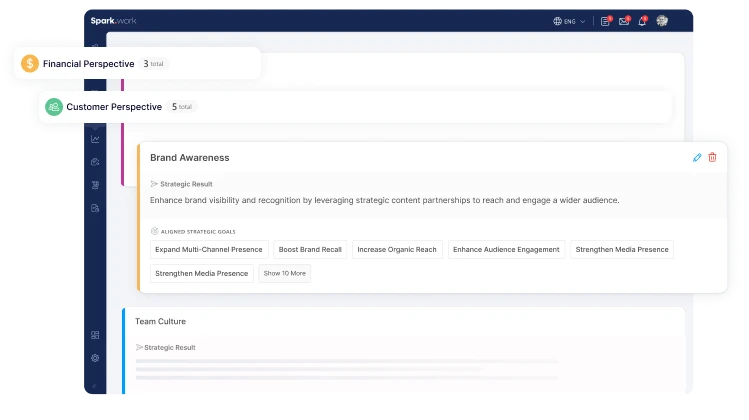Image resolution: width=749 pixels, height=420 pixels.
Task: Expand the Customer Perspective section
Action: [114, 106]
